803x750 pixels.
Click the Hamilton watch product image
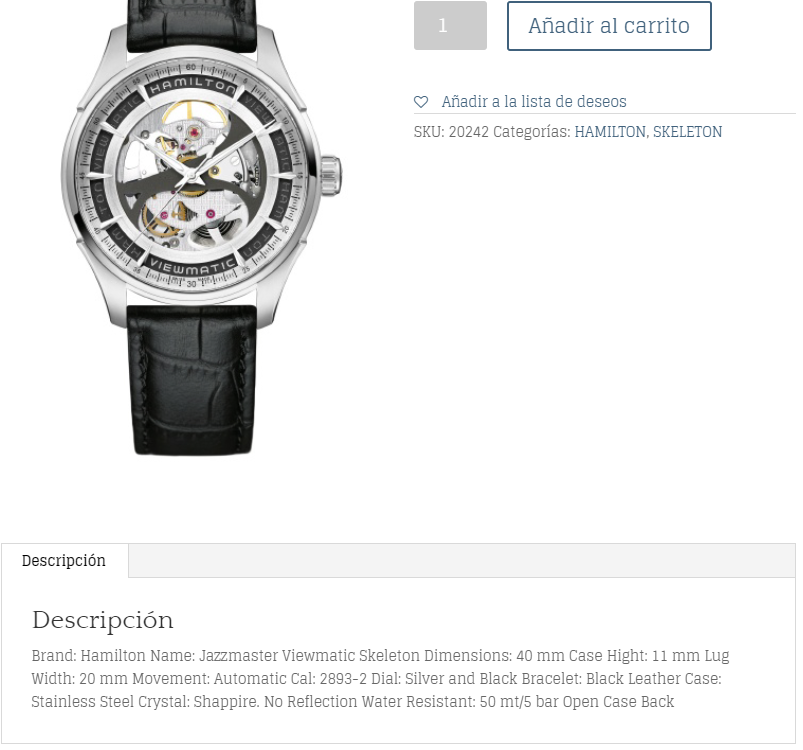(201, 228)
